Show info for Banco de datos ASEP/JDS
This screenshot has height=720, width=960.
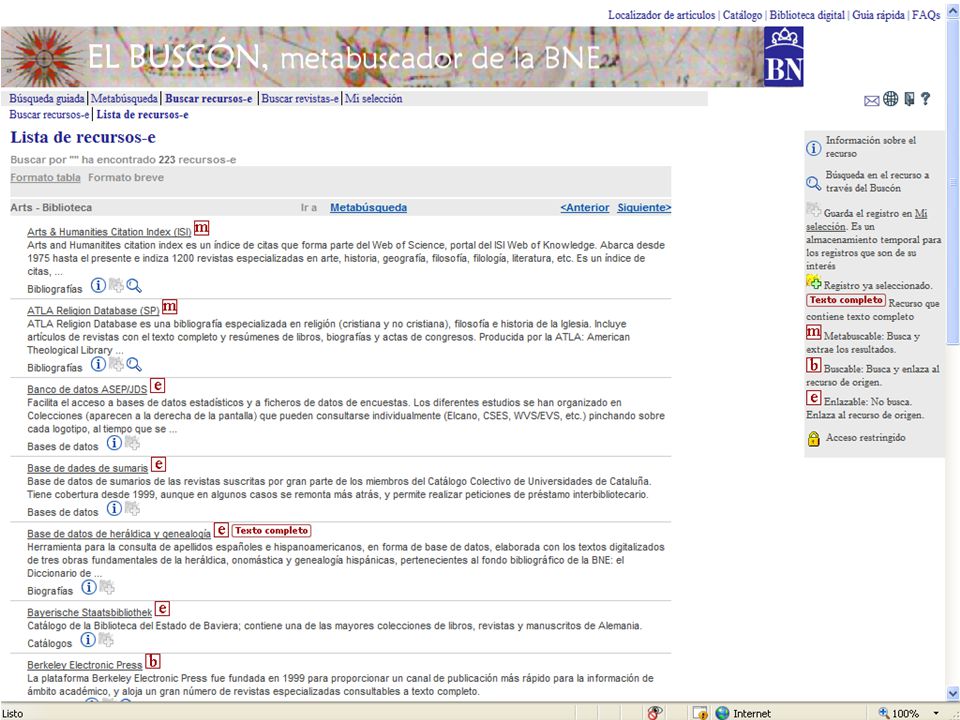(x=114, y=442)
